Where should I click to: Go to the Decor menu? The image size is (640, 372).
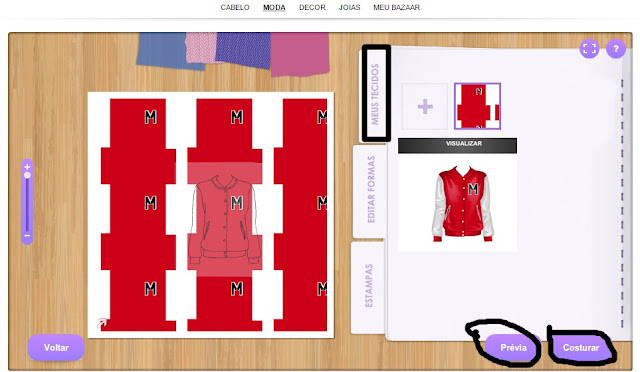312,7
